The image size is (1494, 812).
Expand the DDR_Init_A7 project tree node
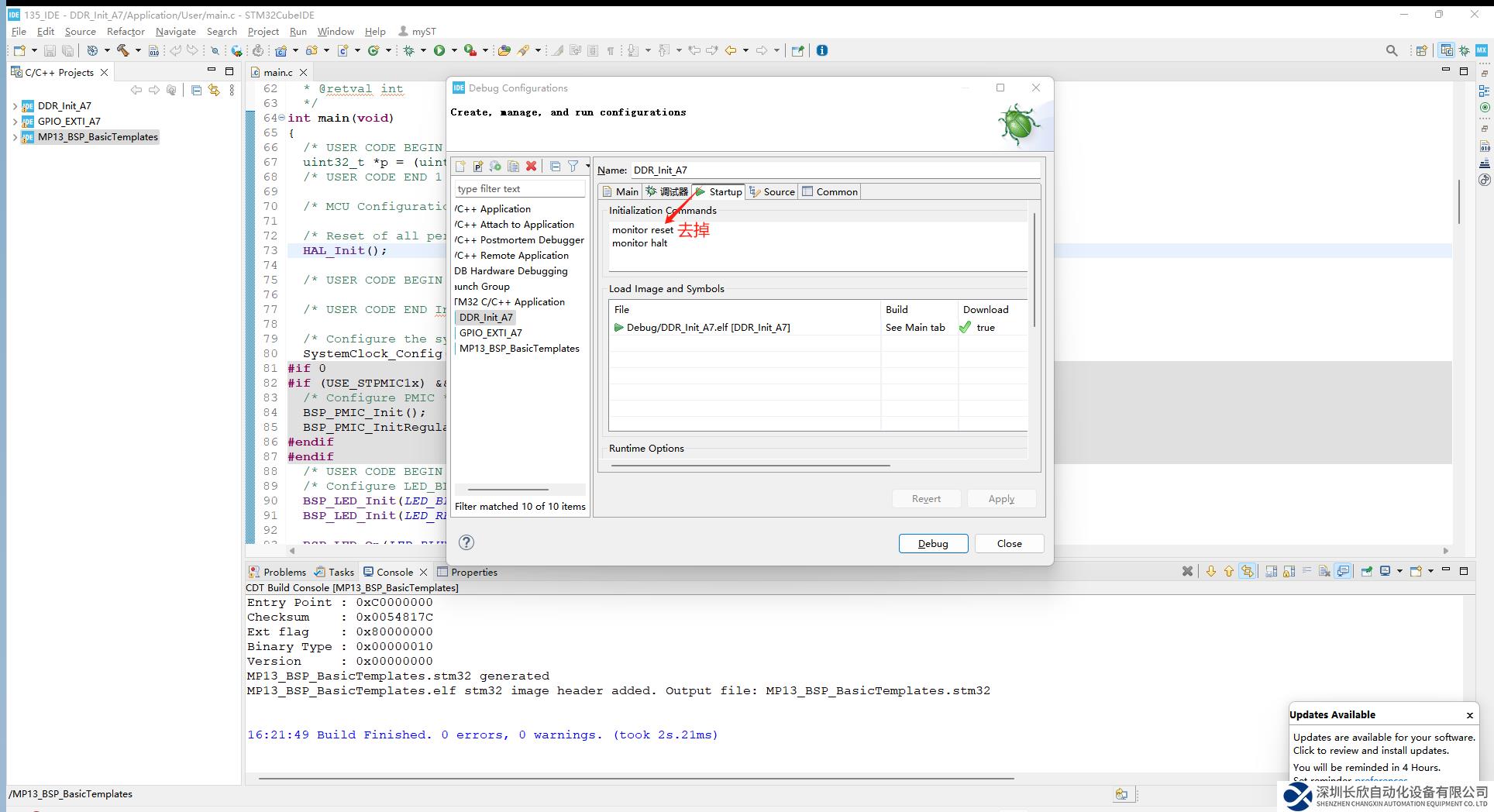pyautogui.click(x=15, y=106)
